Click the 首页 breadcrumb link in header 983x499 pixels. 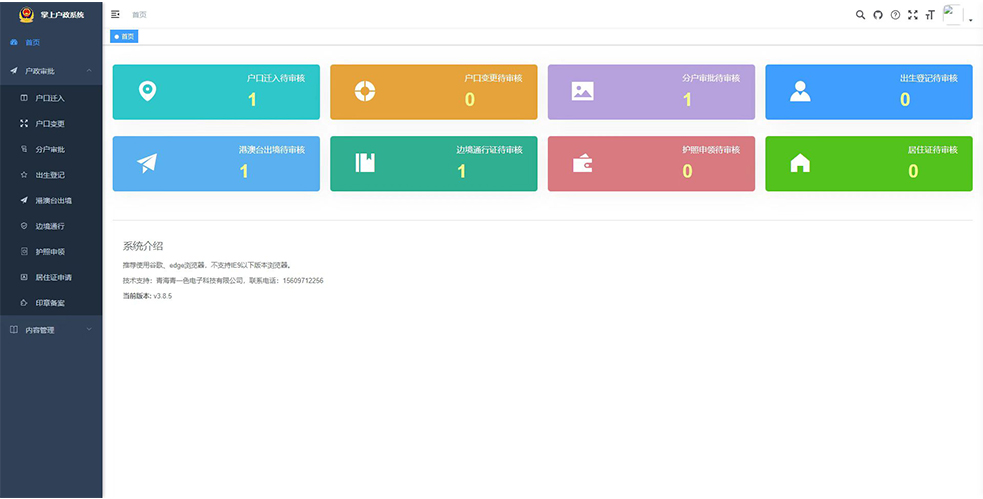[x=139, y=15]
